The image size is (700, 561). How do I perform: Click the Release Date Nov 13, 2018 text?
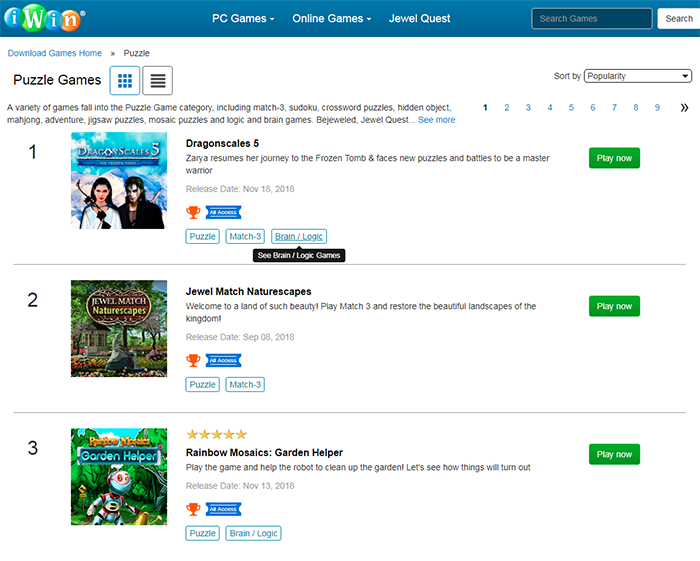tap(240, 486)
